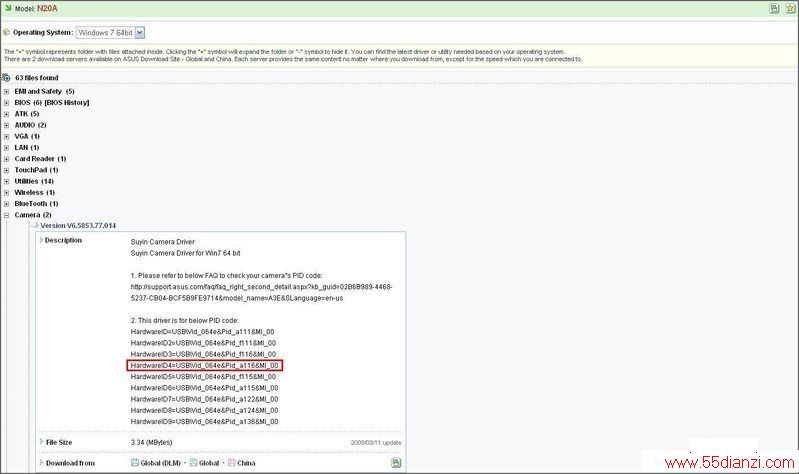Viewport: 799px width, 474px height.
Task: Click the HardwareID3 Pid_f116 line
Action: coord(203,354)
